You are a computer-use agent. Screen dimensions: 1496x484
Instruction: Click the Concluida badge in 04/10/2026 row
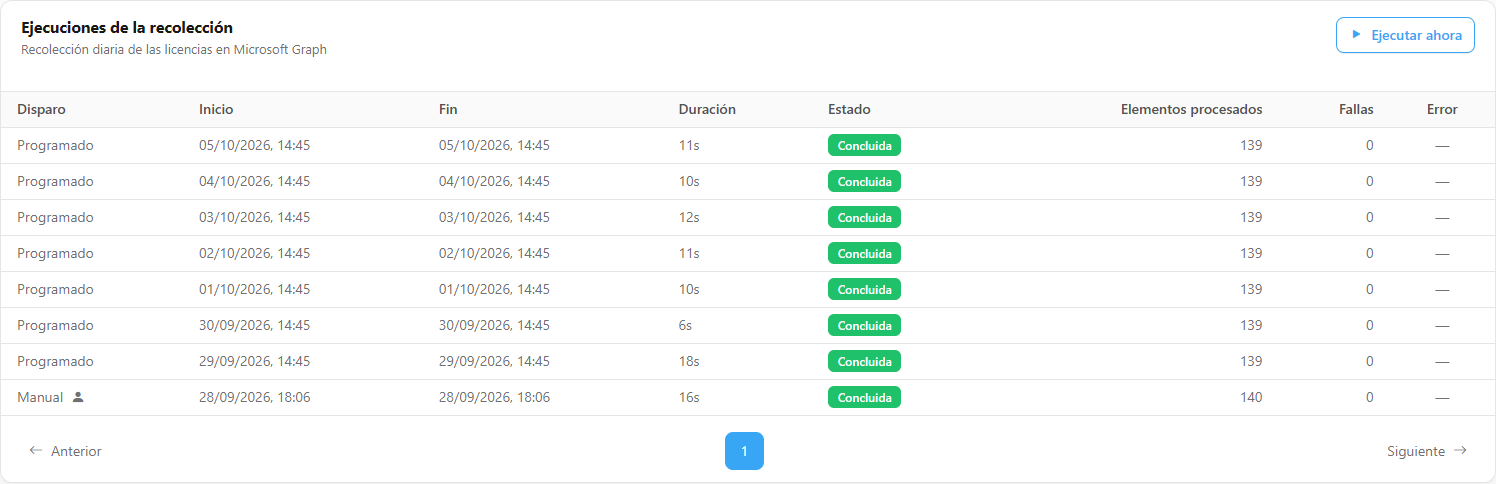[864, 181]
